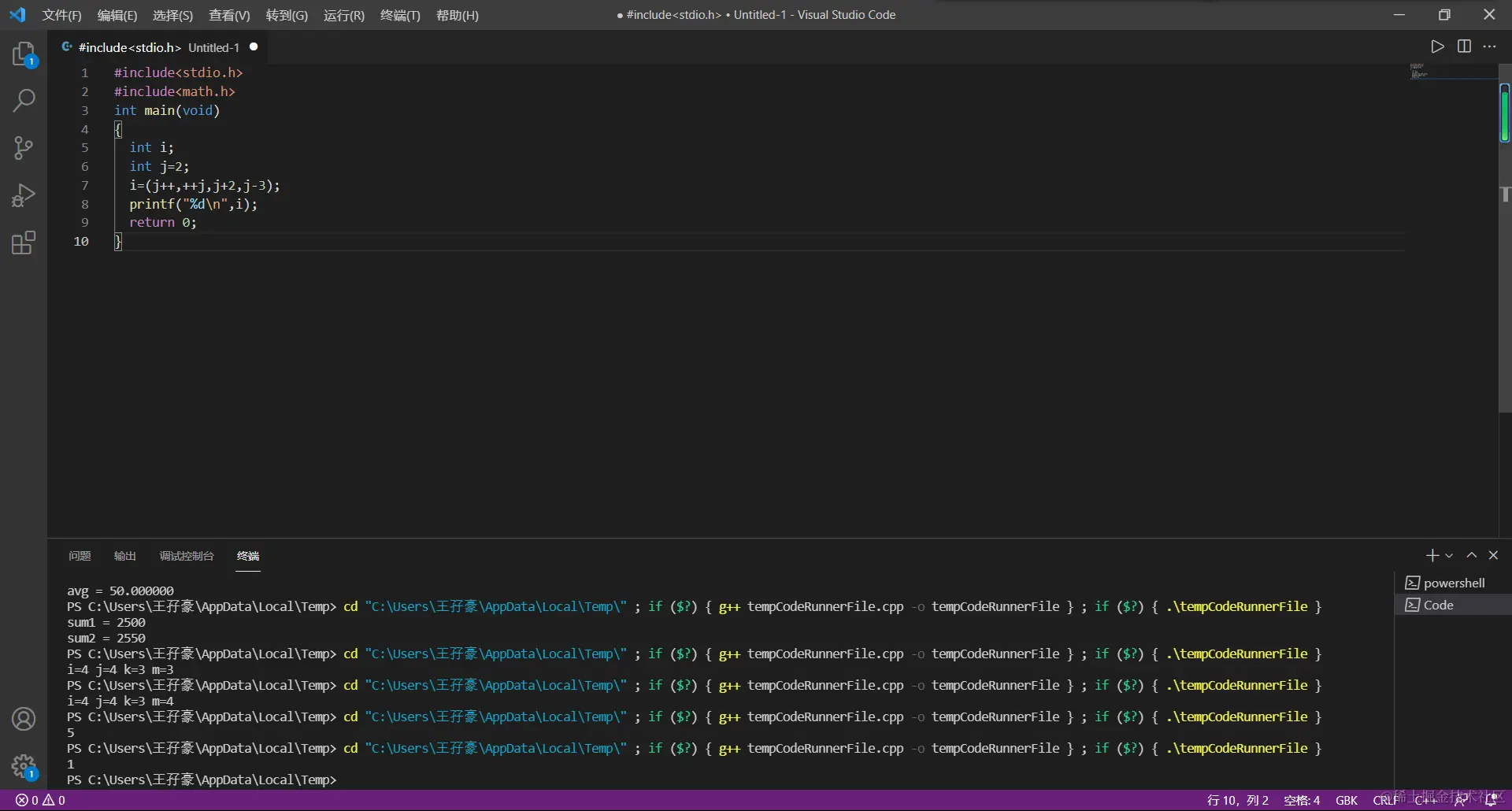This screenshot has height=811, width=1512.
Task: Split the editor to the right
Action: tap(1464, 46)
